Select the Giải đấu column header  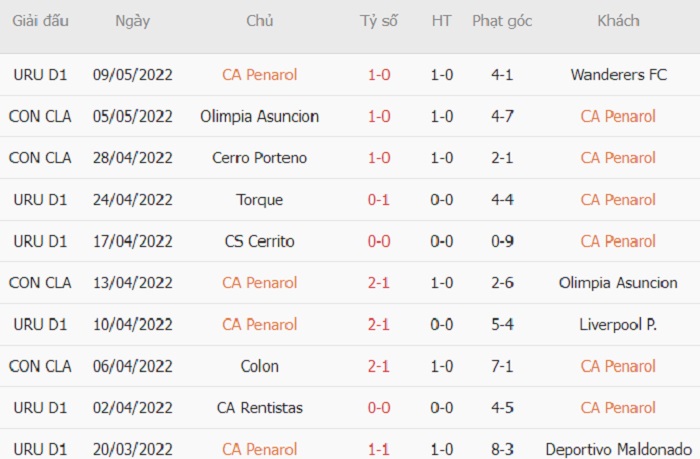[x=40, y=21]
